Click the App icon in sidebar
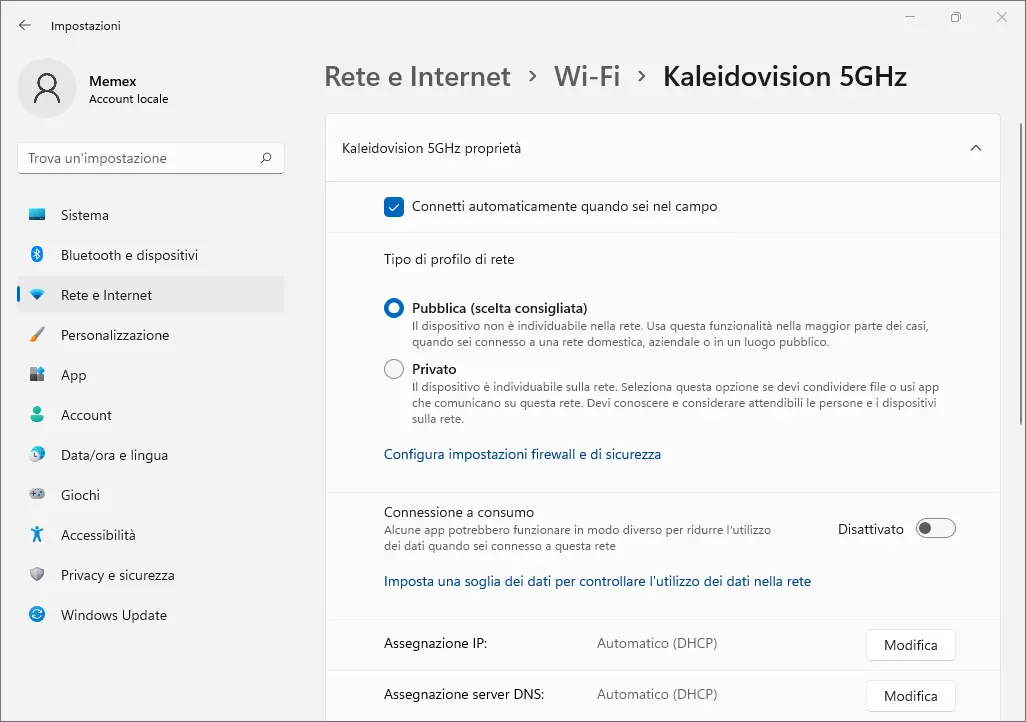Image resolution: width=1026 pixels, height=722 pixels. (x=37, y=374)
